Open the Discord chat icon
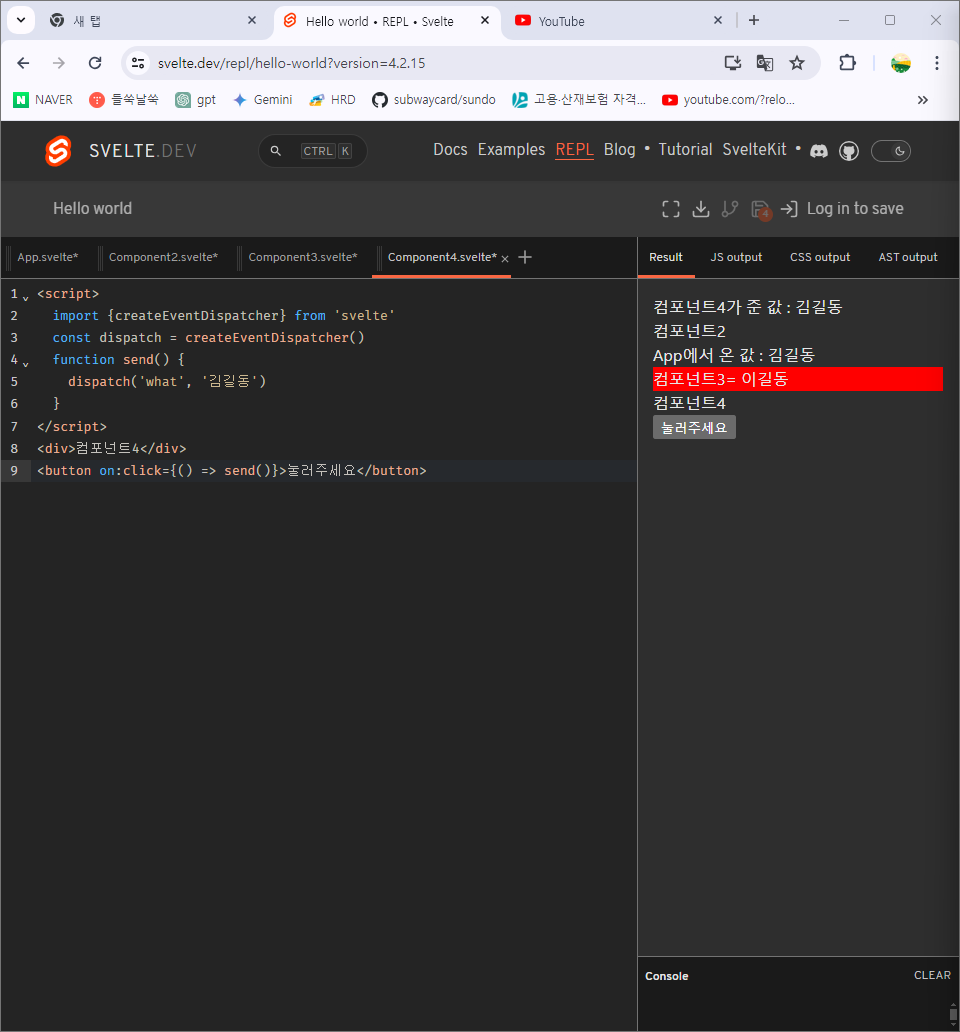 [819, 151]
